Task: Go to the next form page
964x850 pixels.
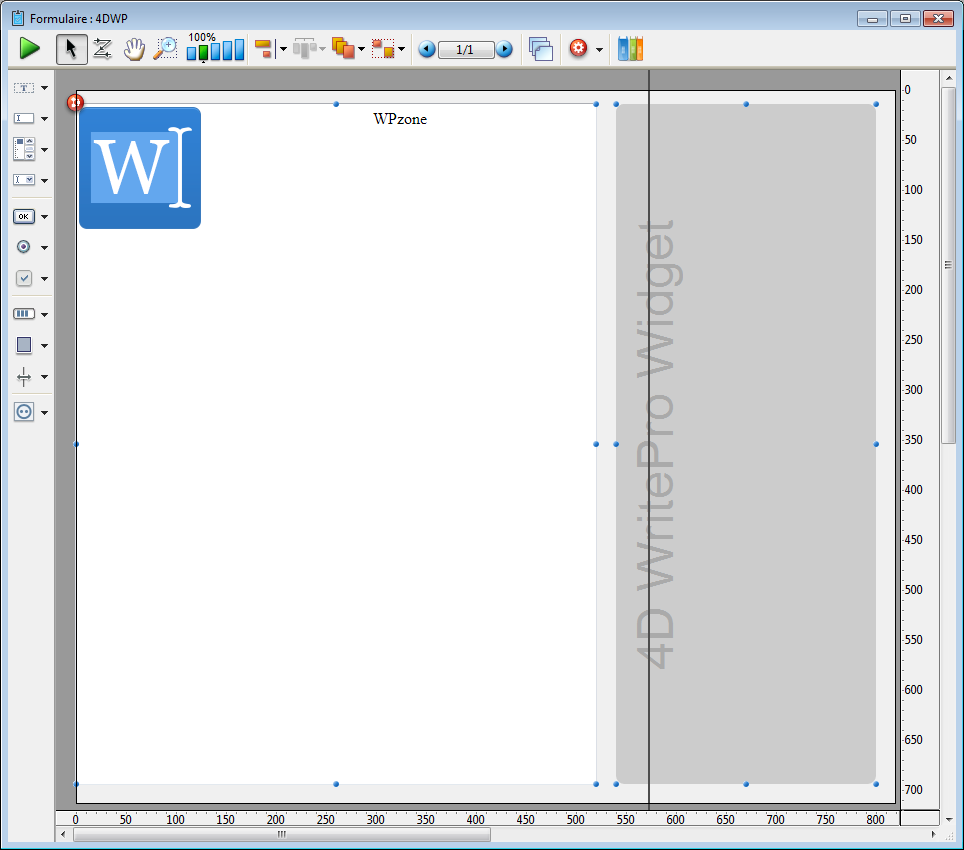Action: pos(504,49)
